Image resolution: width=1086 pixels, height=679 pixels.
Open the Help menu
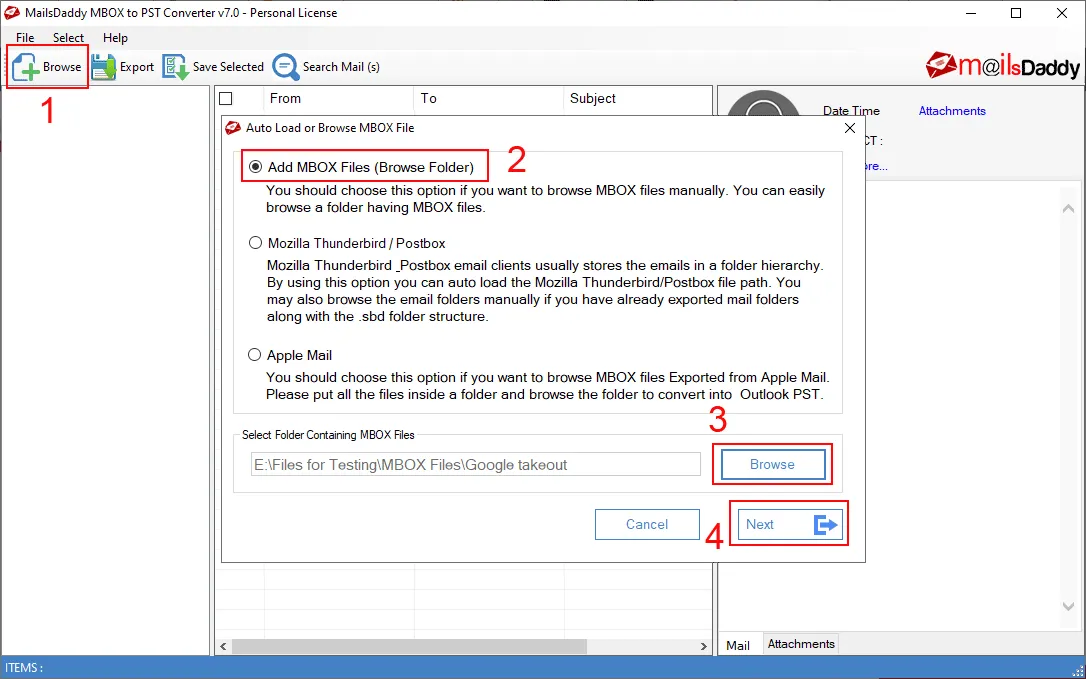[x=115, y=37]
